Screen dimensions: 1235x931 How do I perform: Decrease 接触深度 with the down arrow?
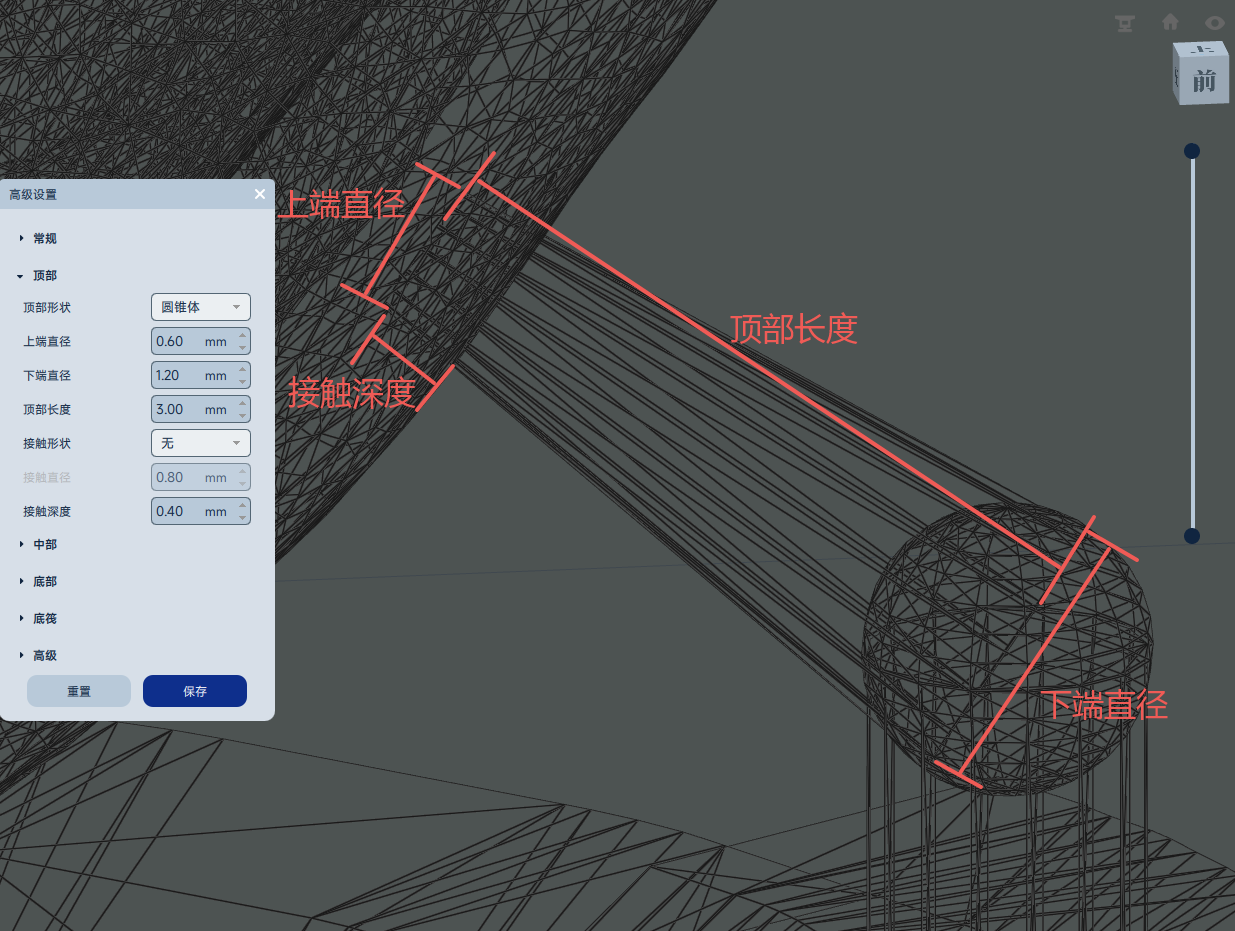(x=242, y=517)
